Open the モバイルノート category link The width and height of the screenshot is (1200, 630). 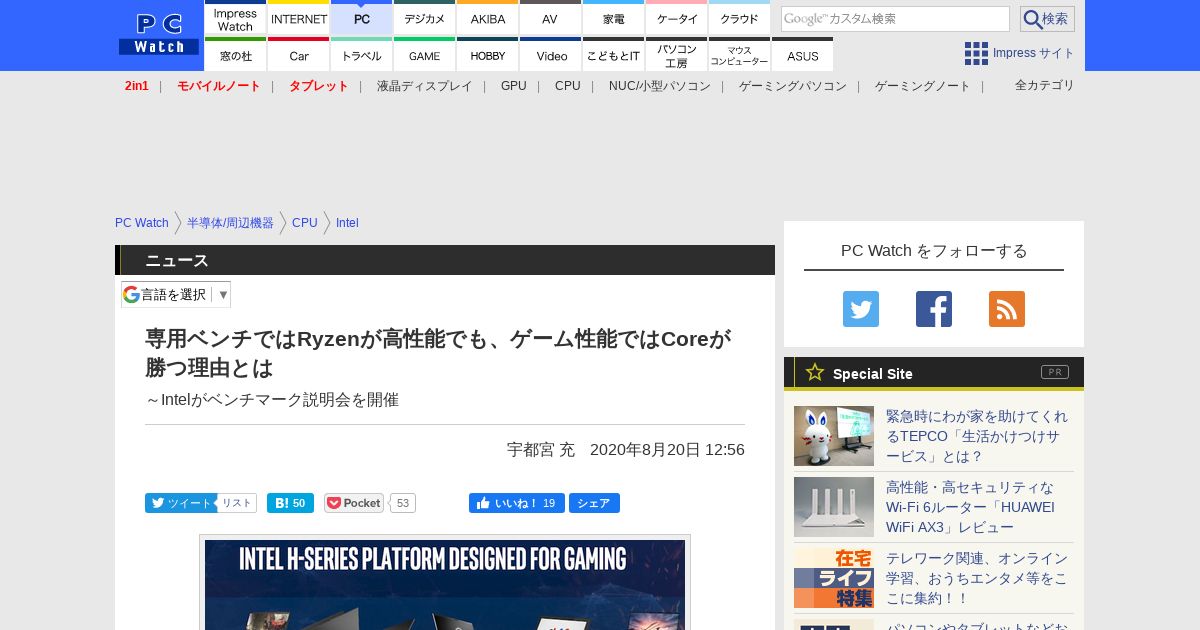(219, 86)
